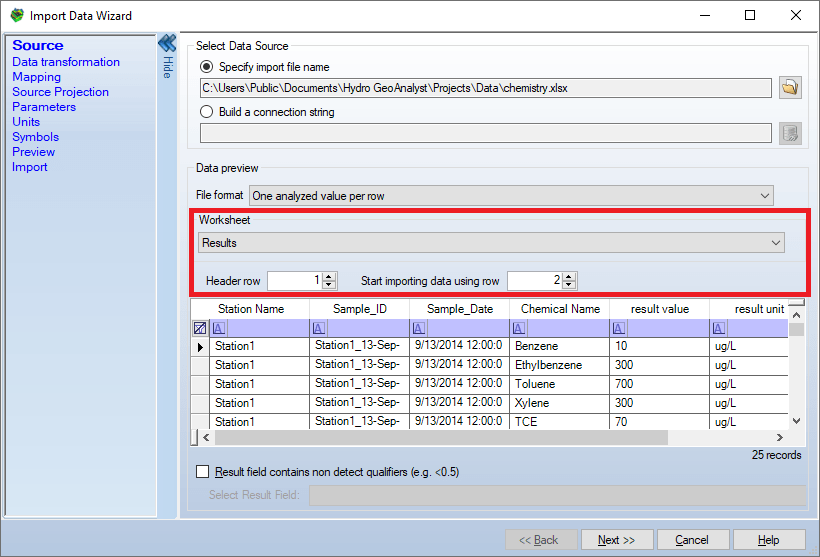
Task: Decrease the Header row value
Action: click(x=329, y=285)
